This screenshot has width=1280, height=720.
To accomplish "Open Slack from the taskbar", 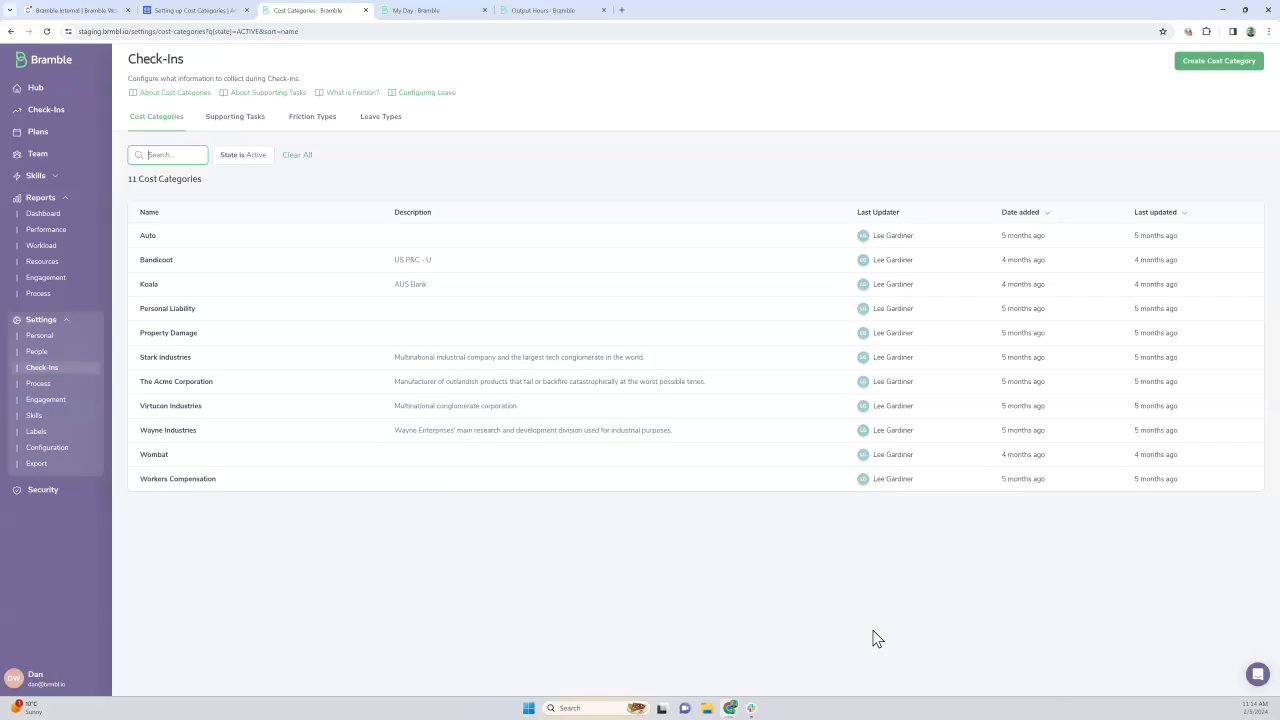I will tap(751, 708).
